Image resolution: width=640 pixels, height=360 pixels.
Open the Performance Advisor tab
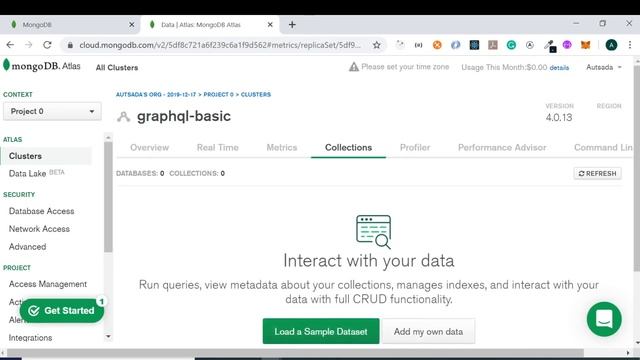502,147
